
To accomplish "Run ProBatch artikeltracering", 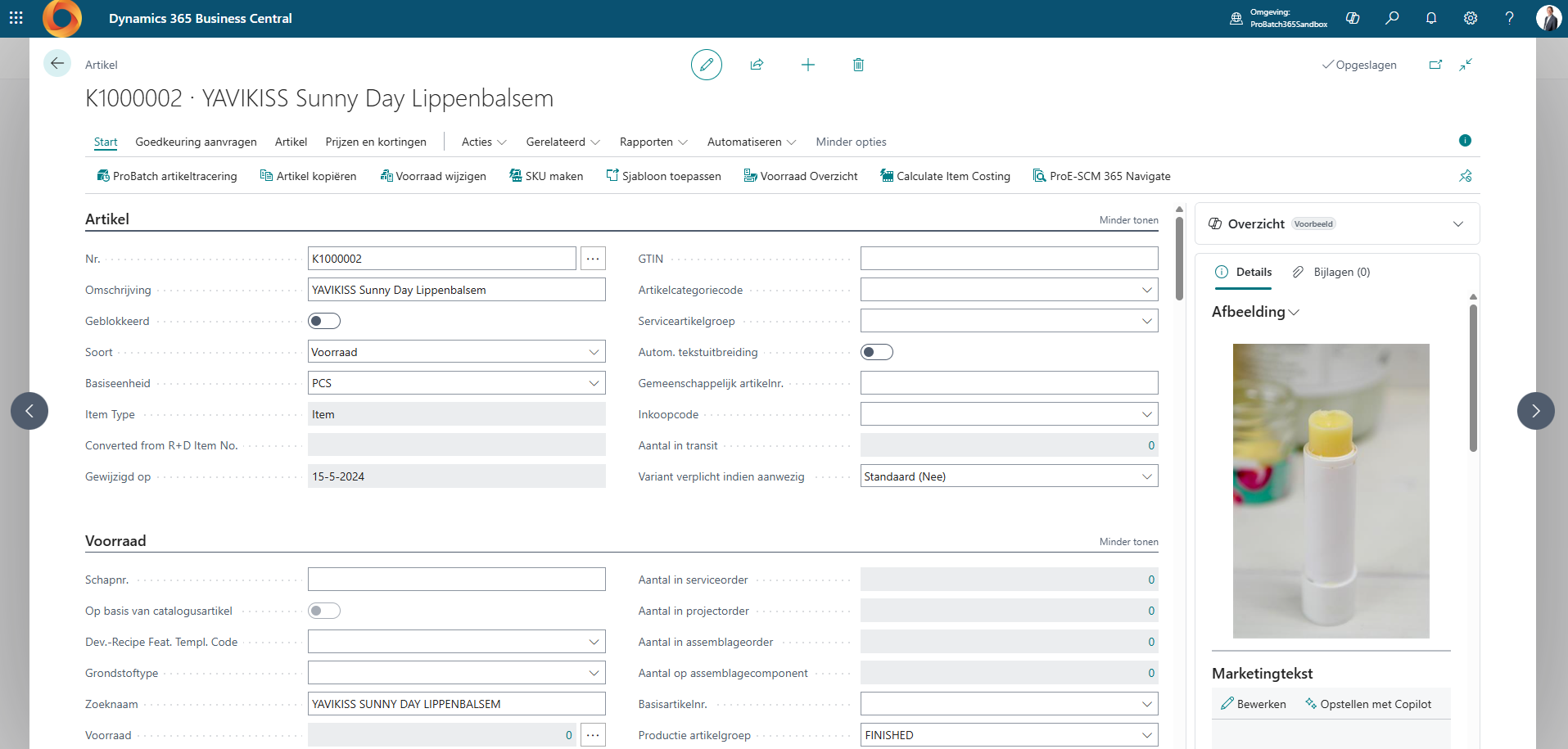I will (x=167, y=176).
